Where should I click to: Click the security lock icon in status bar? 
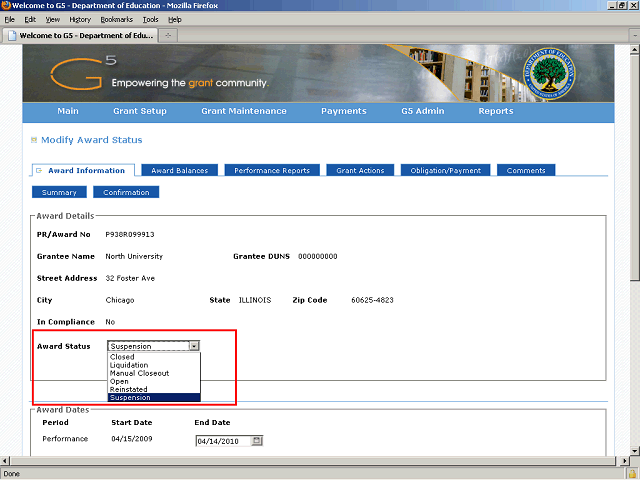click(633, 474)
